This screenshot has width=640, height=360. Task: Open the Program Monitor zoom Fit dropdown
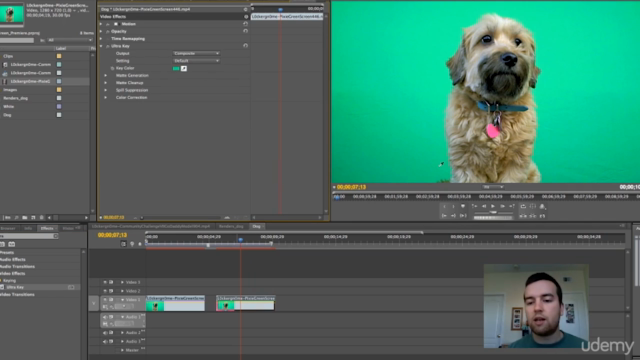pos(493,187)
